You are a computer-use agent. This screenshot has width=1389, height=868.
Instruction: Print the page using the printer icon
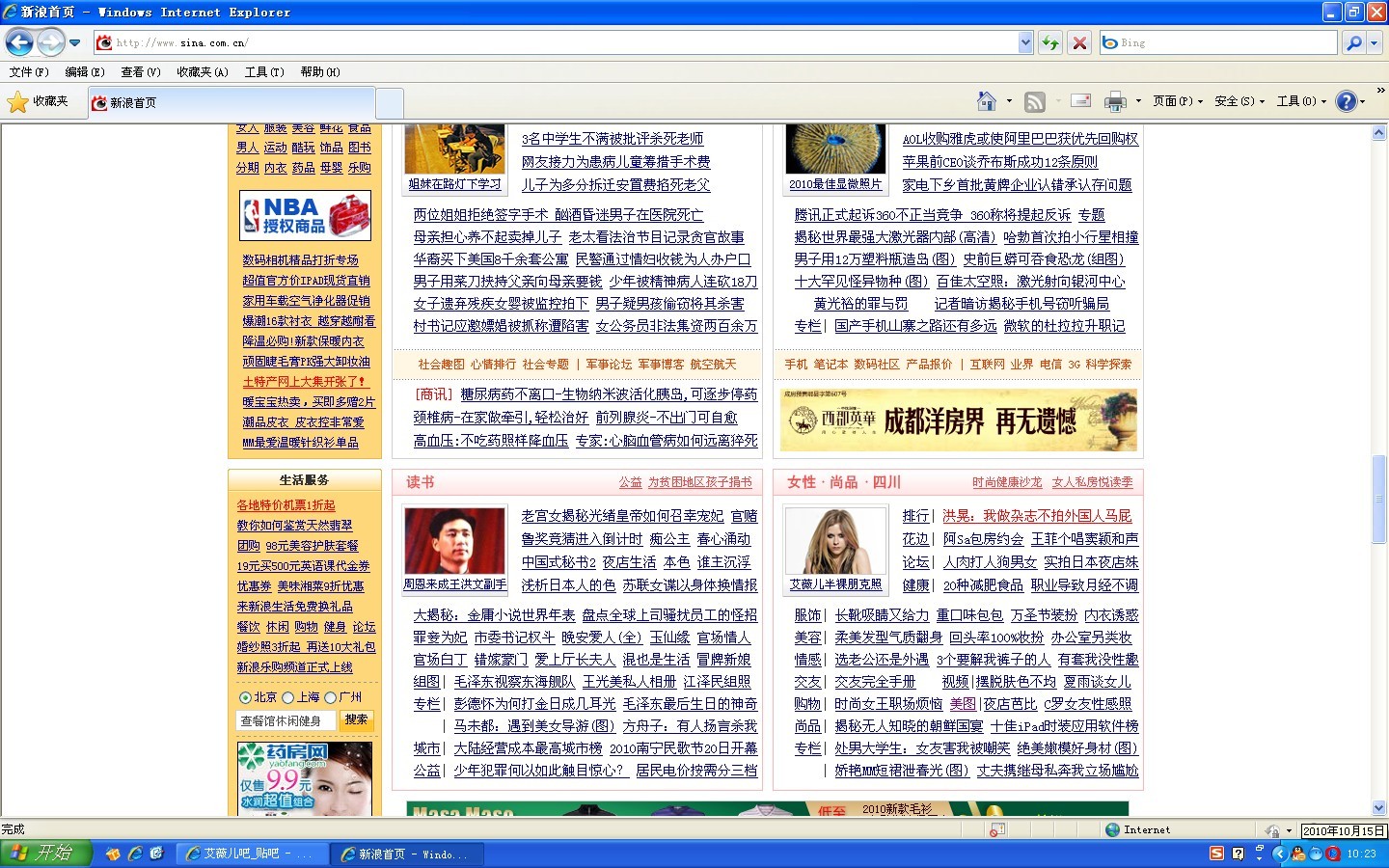(1115, 101)
